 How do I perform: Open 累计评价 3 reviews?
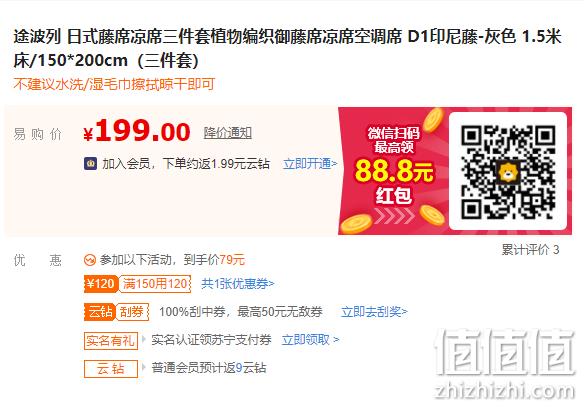click(530, 250)
